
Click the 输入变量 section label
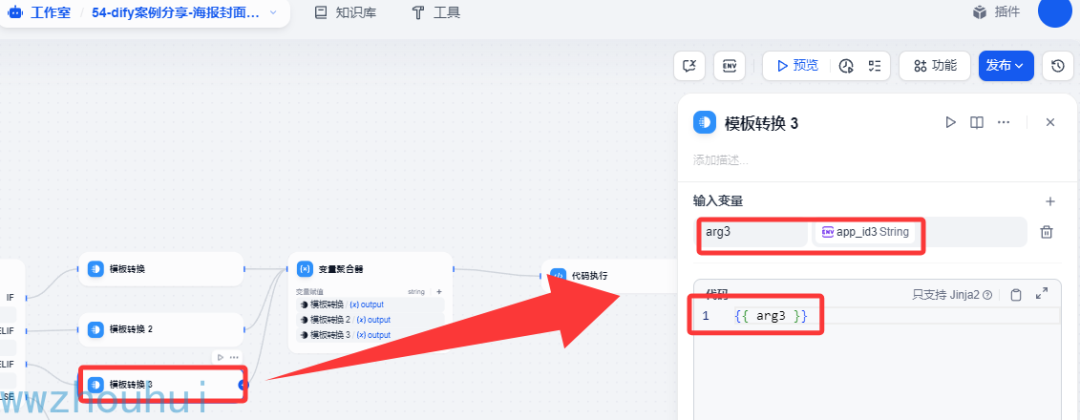718,201
